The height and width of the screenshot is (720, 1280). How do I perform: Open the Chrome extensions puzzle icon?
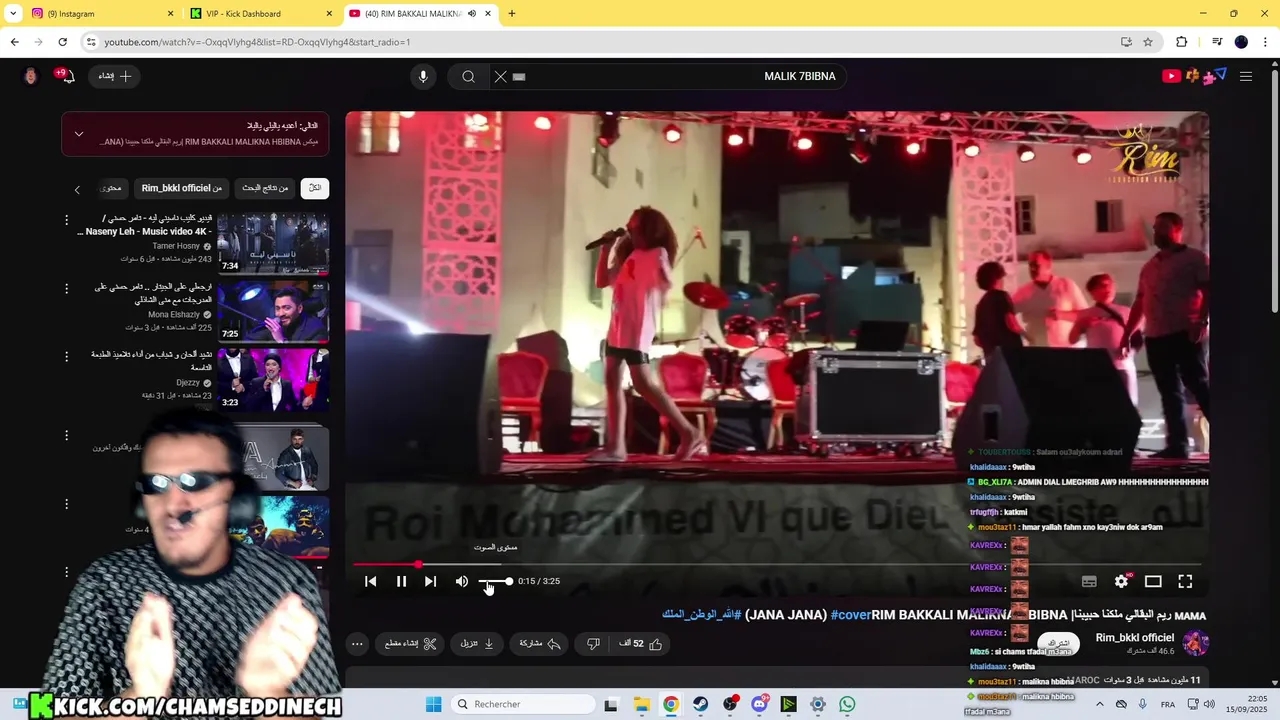1181,42
